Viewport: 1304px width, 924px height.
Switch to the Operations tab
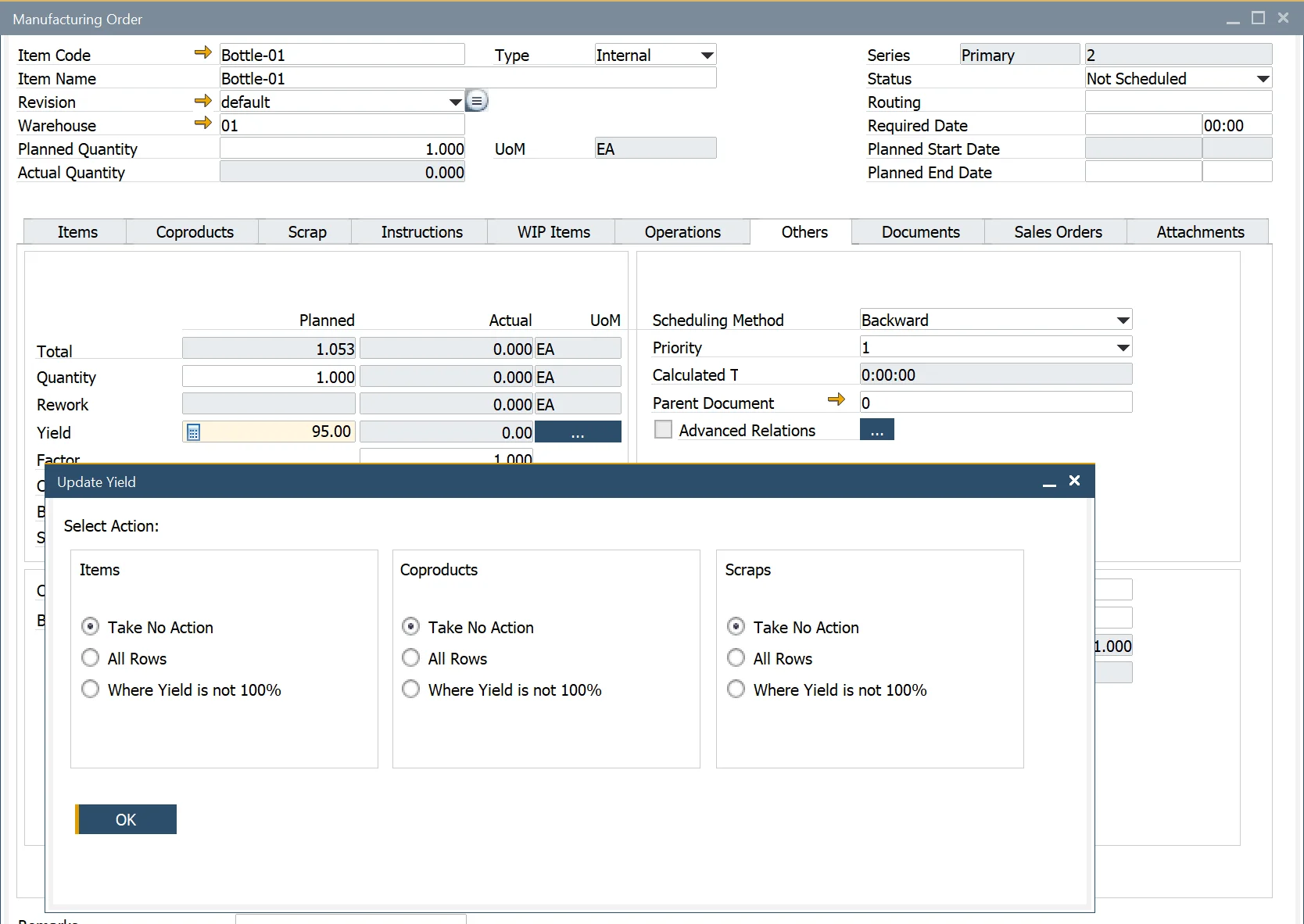(682, 232)
